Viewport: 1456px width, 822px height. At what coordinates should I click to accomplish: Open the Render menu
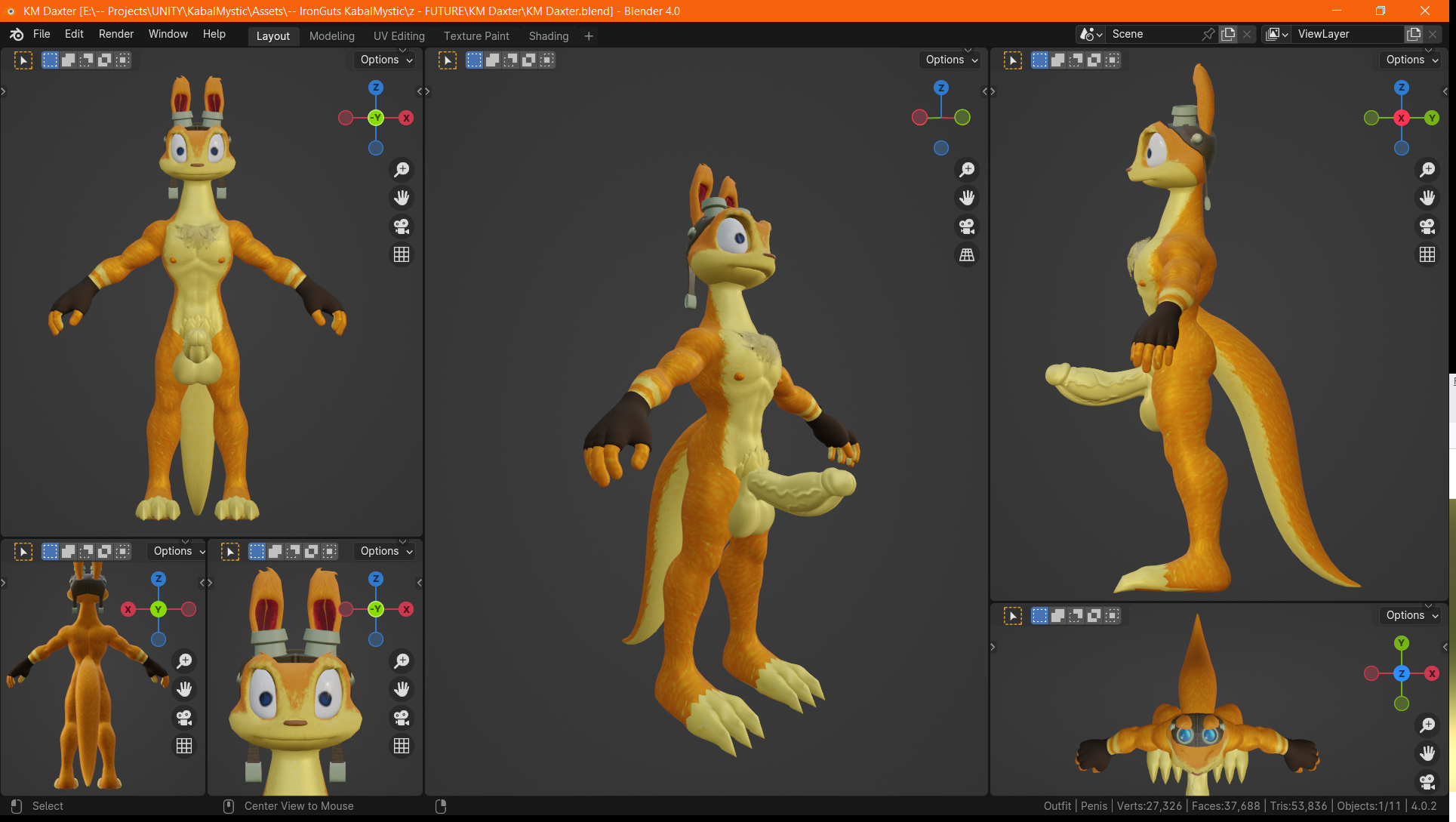[115, 34]
